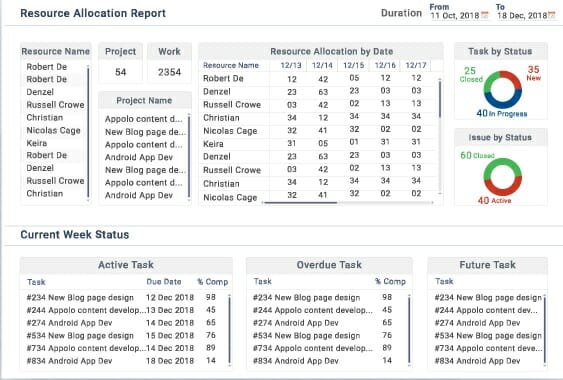The height and width of the screenshot is (380, 563).
Task: Select Nicolas Cage in the Resource Name list
Action: (53, 130)
